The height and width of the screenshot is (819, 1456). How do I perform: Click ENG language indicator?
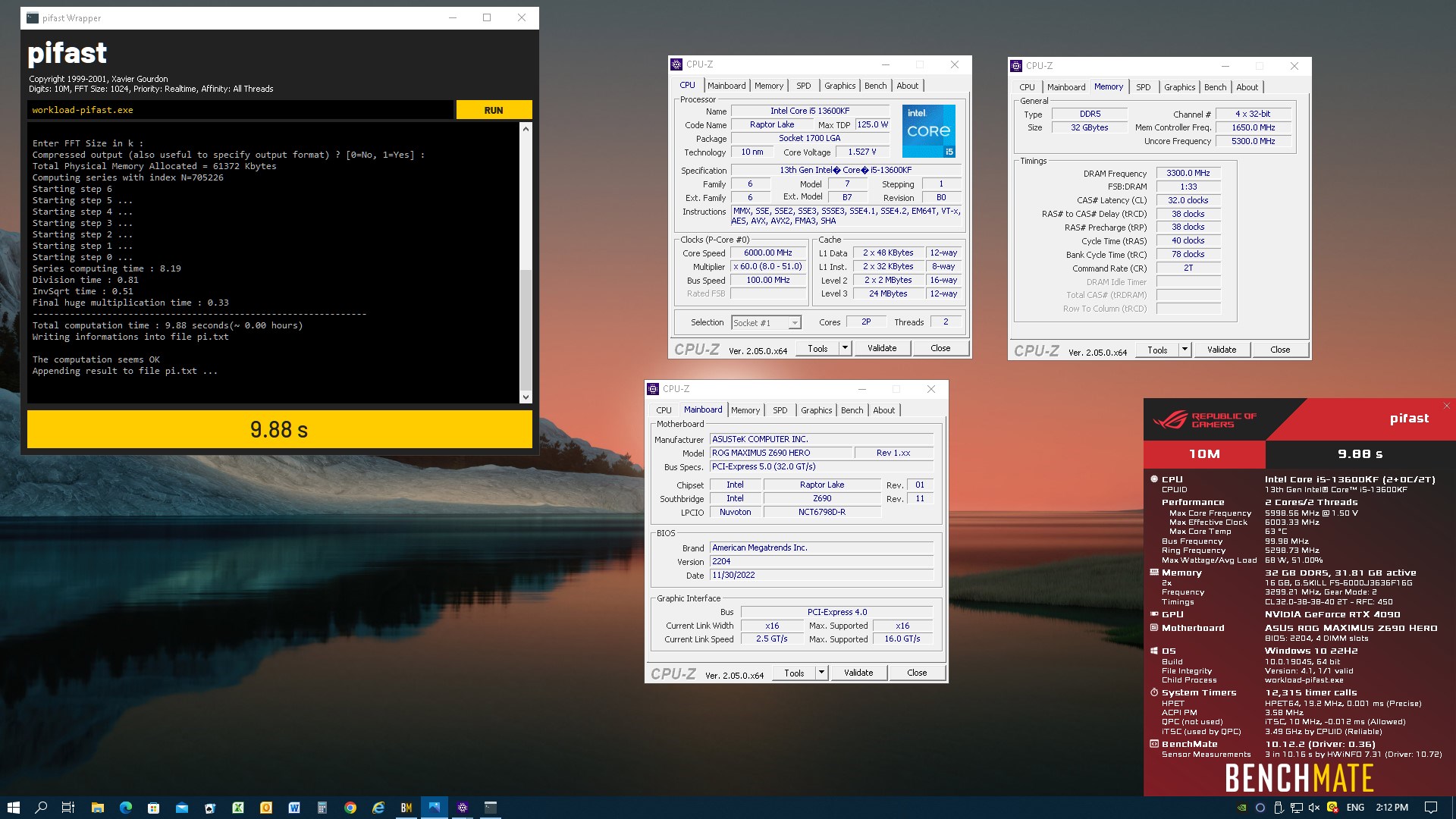(x=1355, y=808)
